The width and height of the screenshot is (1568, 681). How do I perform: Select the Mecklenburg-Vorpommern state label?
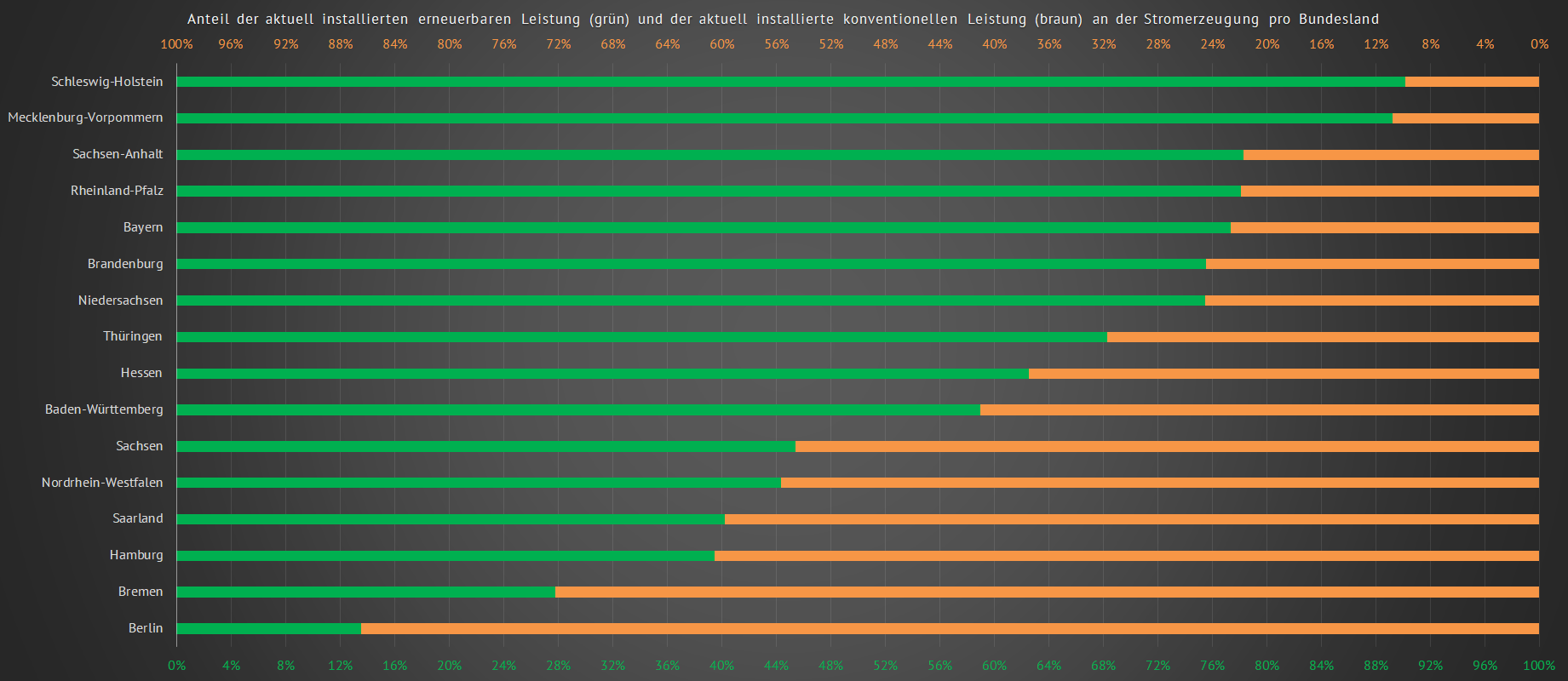[85, 117]
